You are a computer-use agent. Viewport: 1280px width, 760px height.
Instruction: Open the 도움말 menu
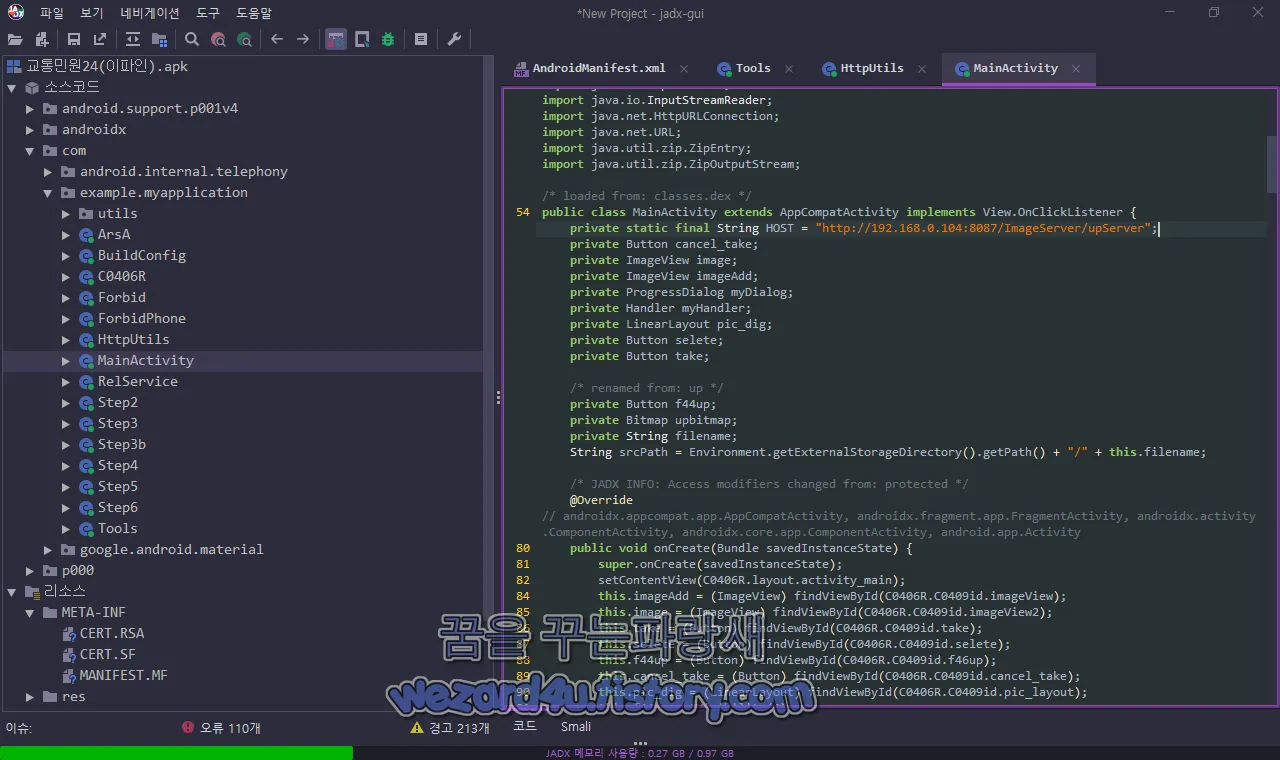point(254,13)
